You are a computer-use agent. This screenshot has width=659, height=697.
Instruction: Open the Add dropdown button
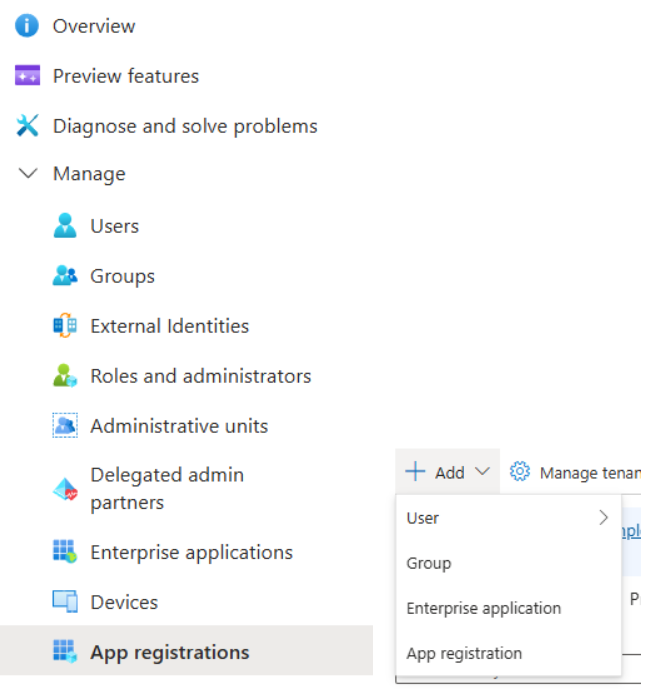tap(447, 472)
